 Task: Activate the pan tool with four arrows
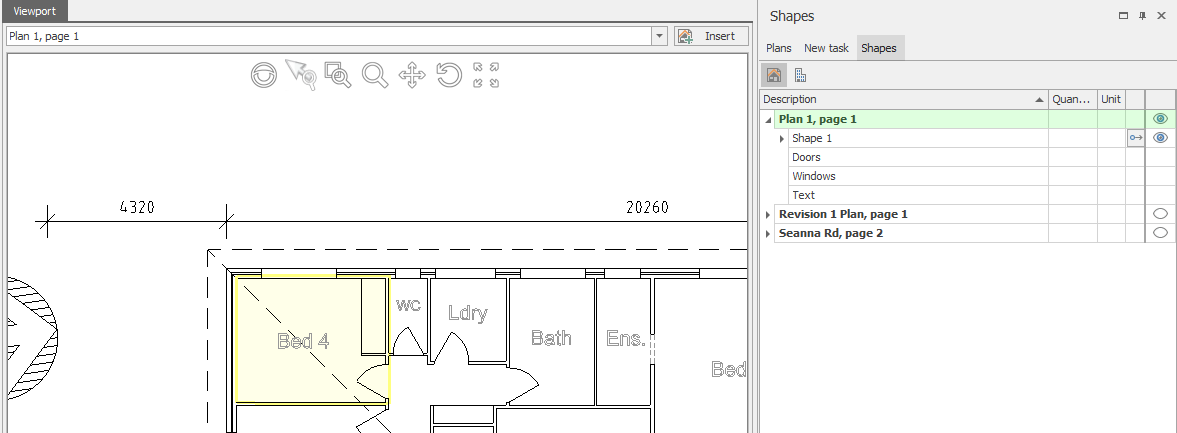coord(412,75)
